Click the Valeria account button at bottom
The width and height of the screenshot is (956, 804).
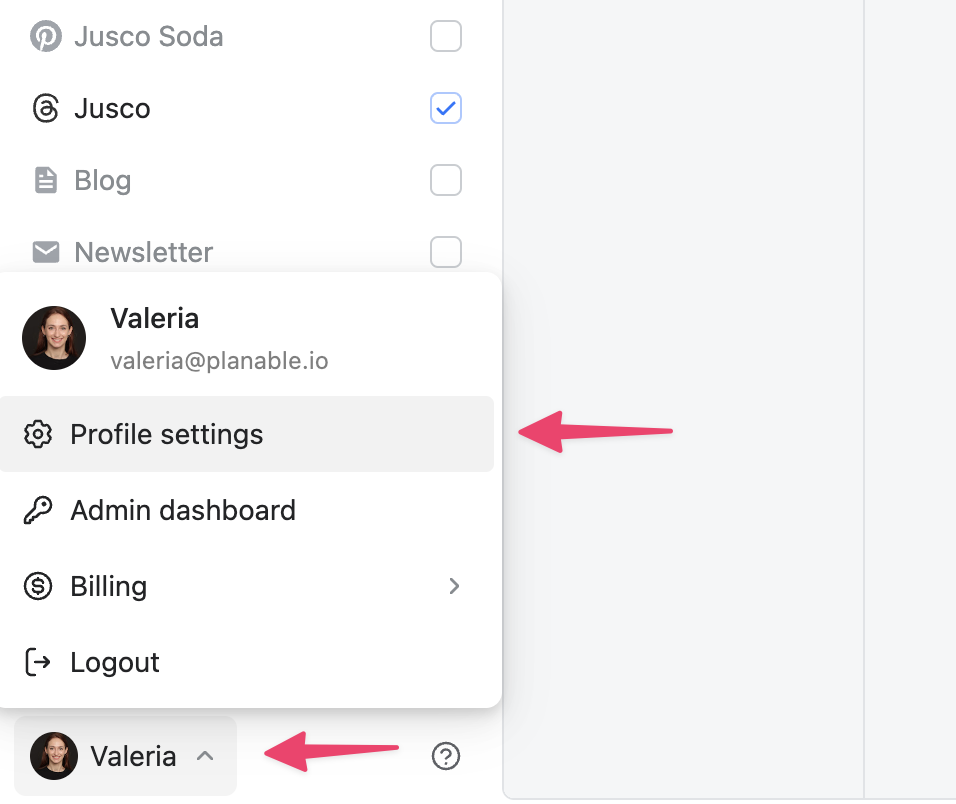click(x=125, y=756)
